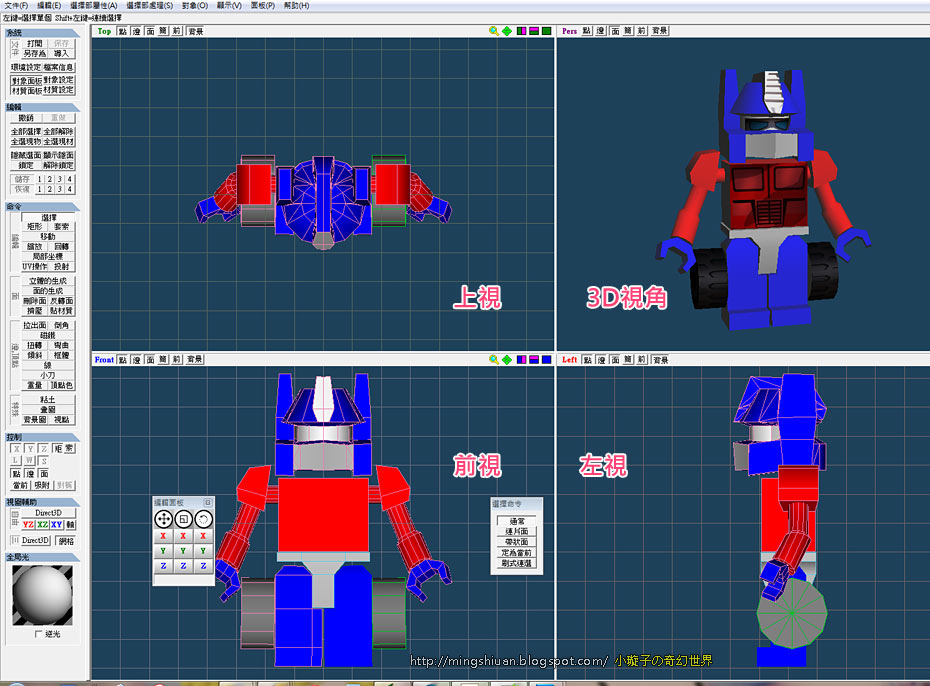Click the 另存為 save-as button
Viewport: 930px width, 686px height.
(x=34, y=53)
